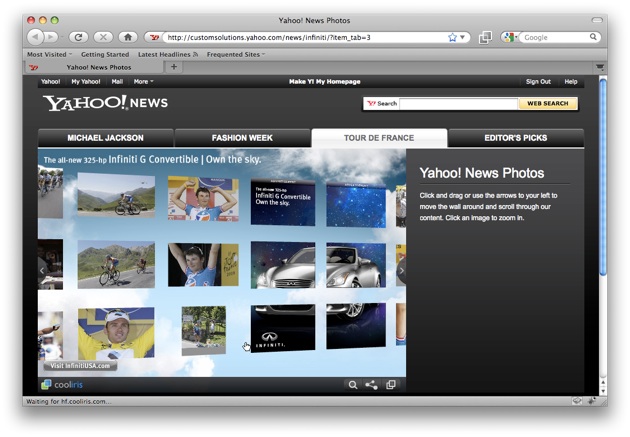Viewport: 630px width, 437px height.
Task: Click the page vertical scrollbar thumb
Action: [603, 177]
